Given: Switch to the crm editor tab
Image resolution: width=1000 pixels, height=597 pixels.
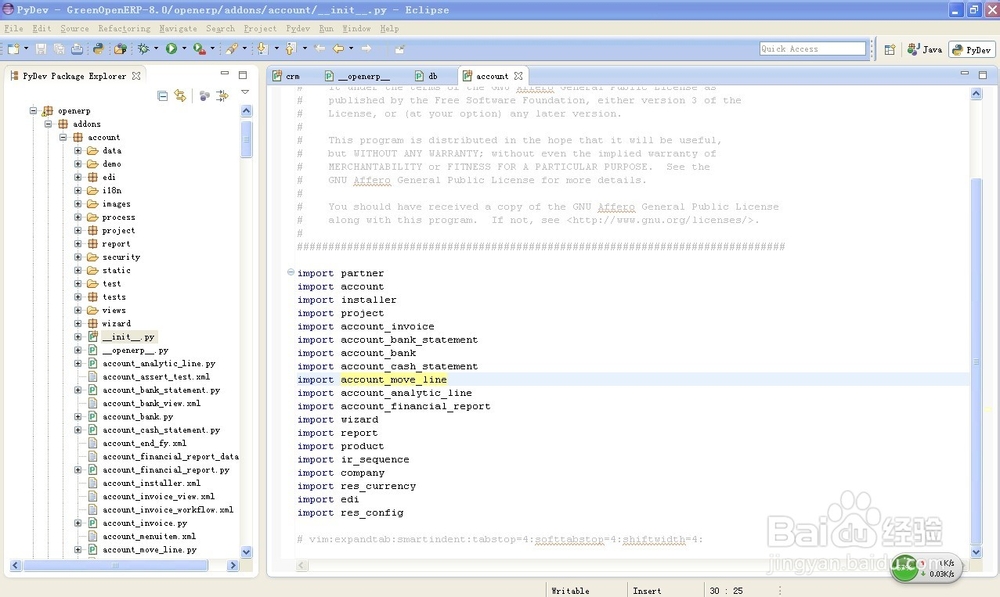Looking at the screenshot, I should [x=286, y=76].
